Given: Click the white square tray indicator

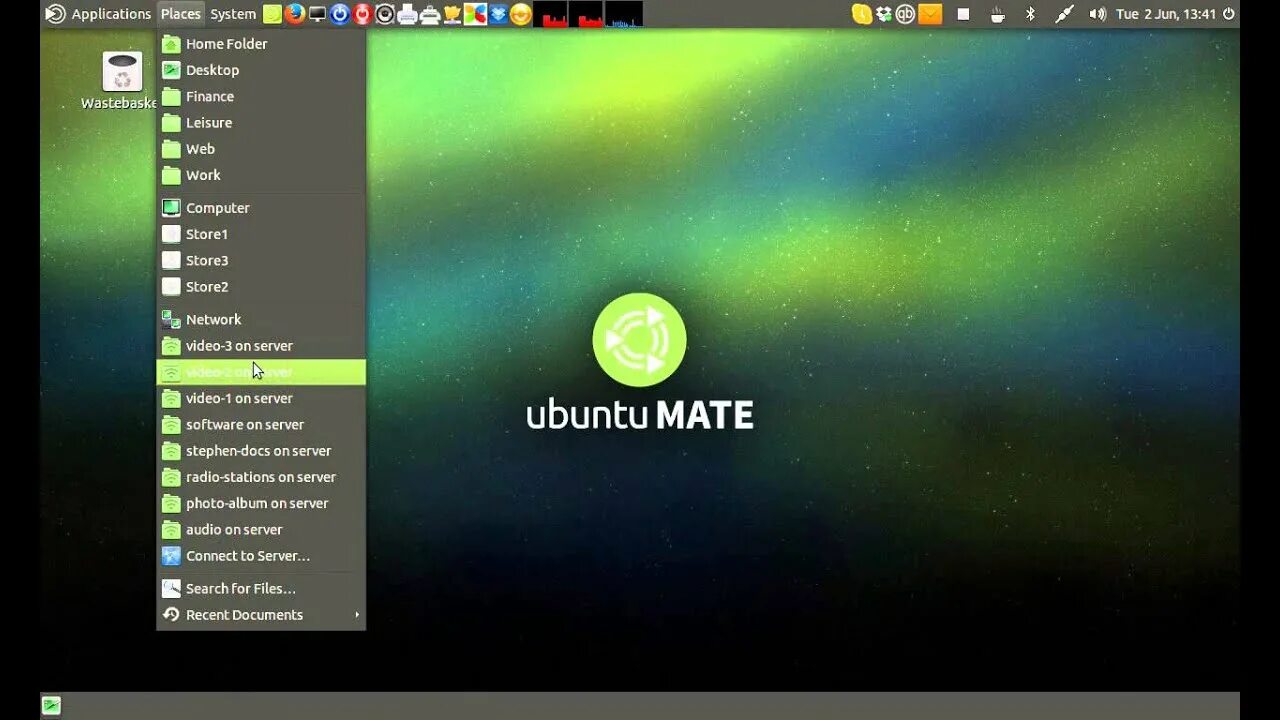Looking at the screenshot, I should point(963,14).
